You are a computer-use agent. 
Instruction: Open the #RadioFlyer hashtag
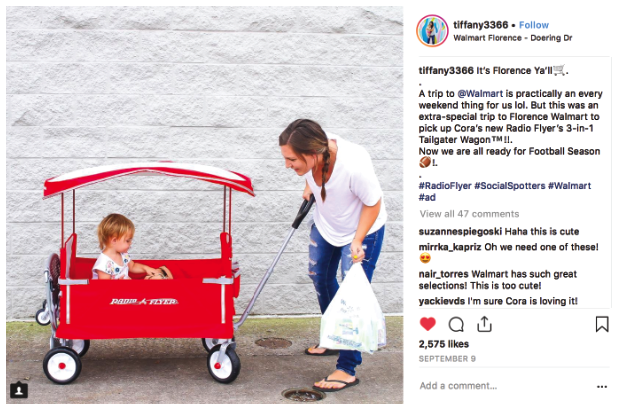[x=445, y=186]
